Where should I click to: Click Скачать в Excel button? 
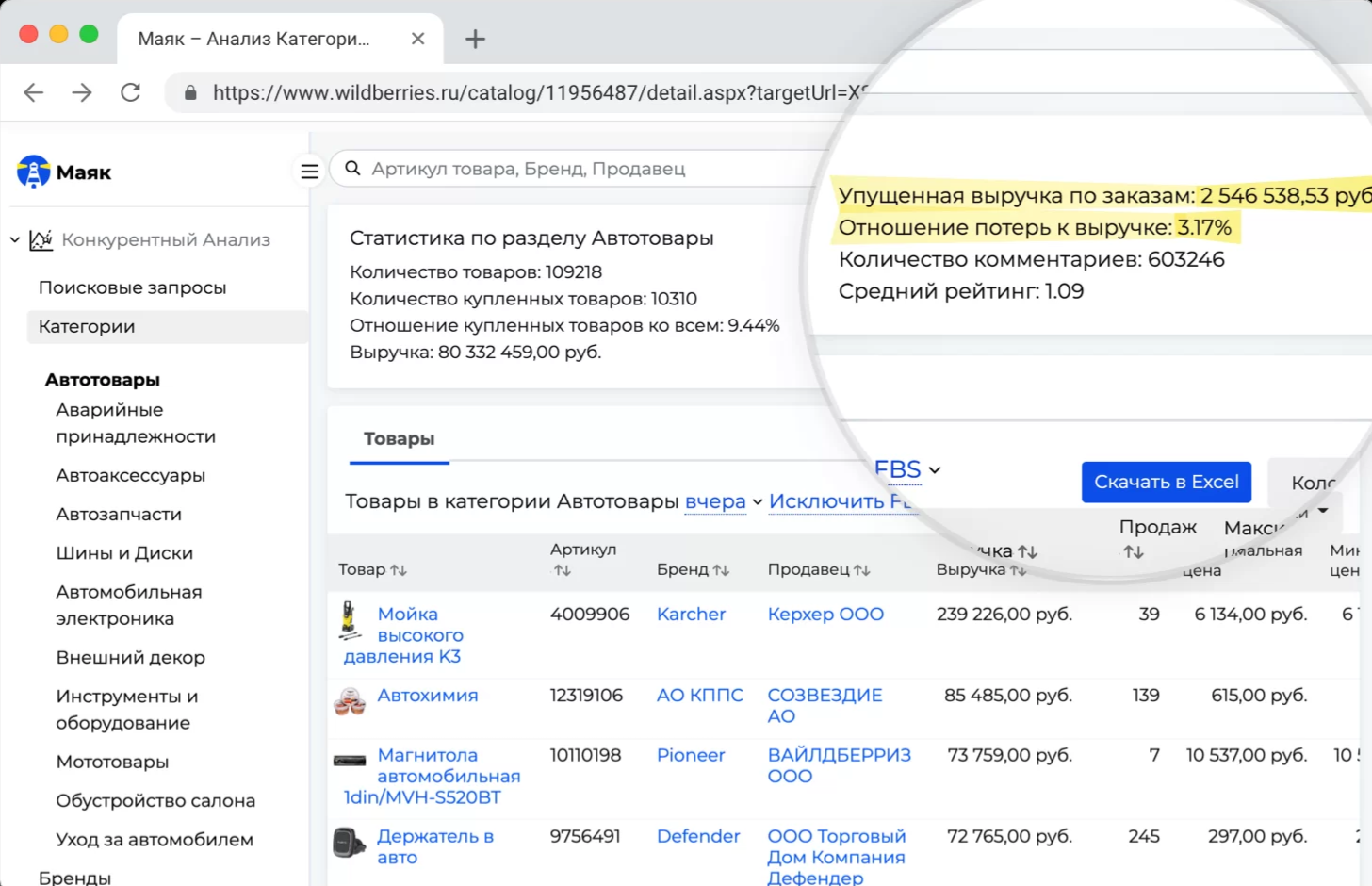pos(1167,482)
